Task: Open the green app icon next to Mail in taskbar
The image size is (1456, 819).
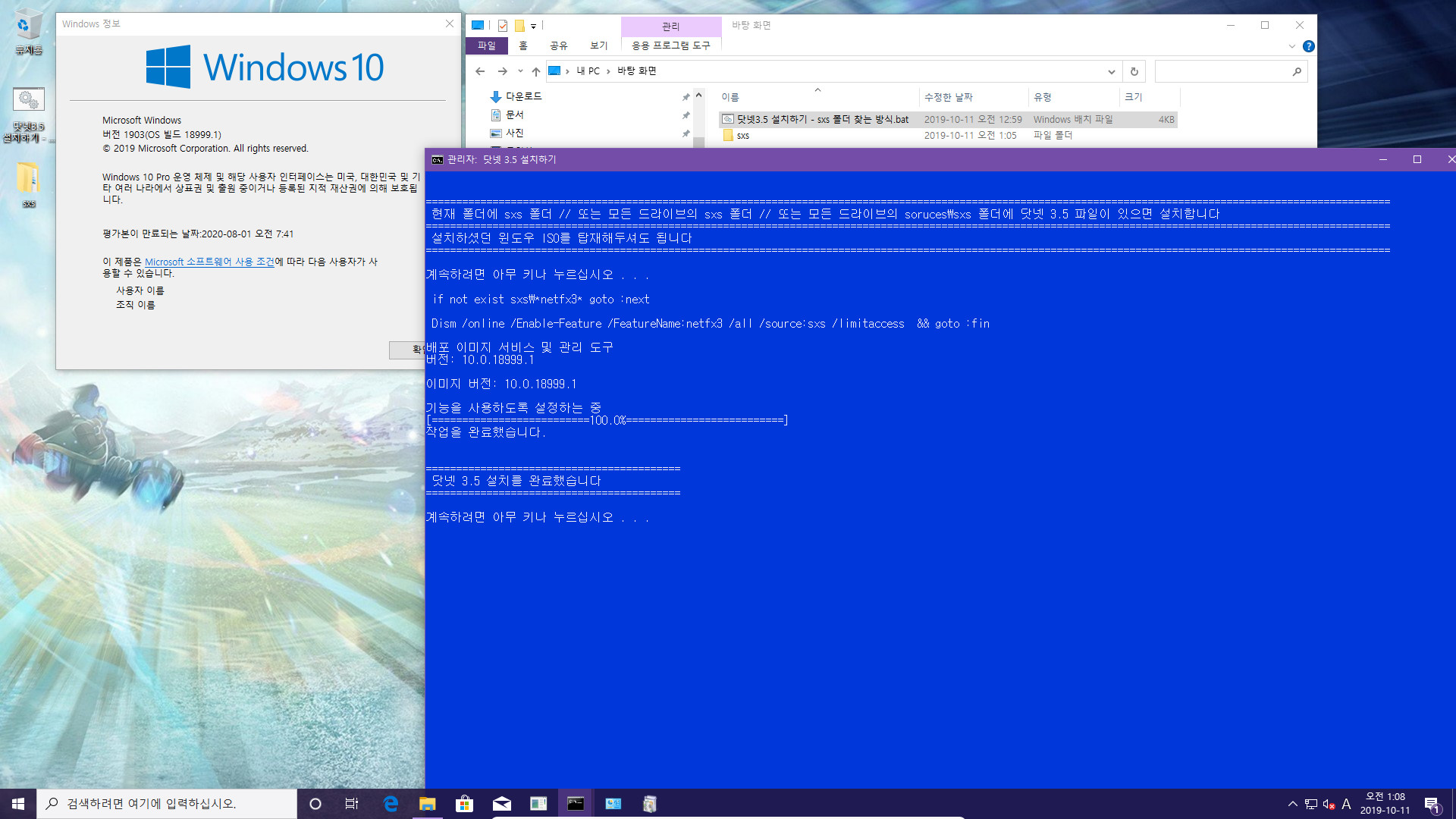Action: tap(538, 804)
